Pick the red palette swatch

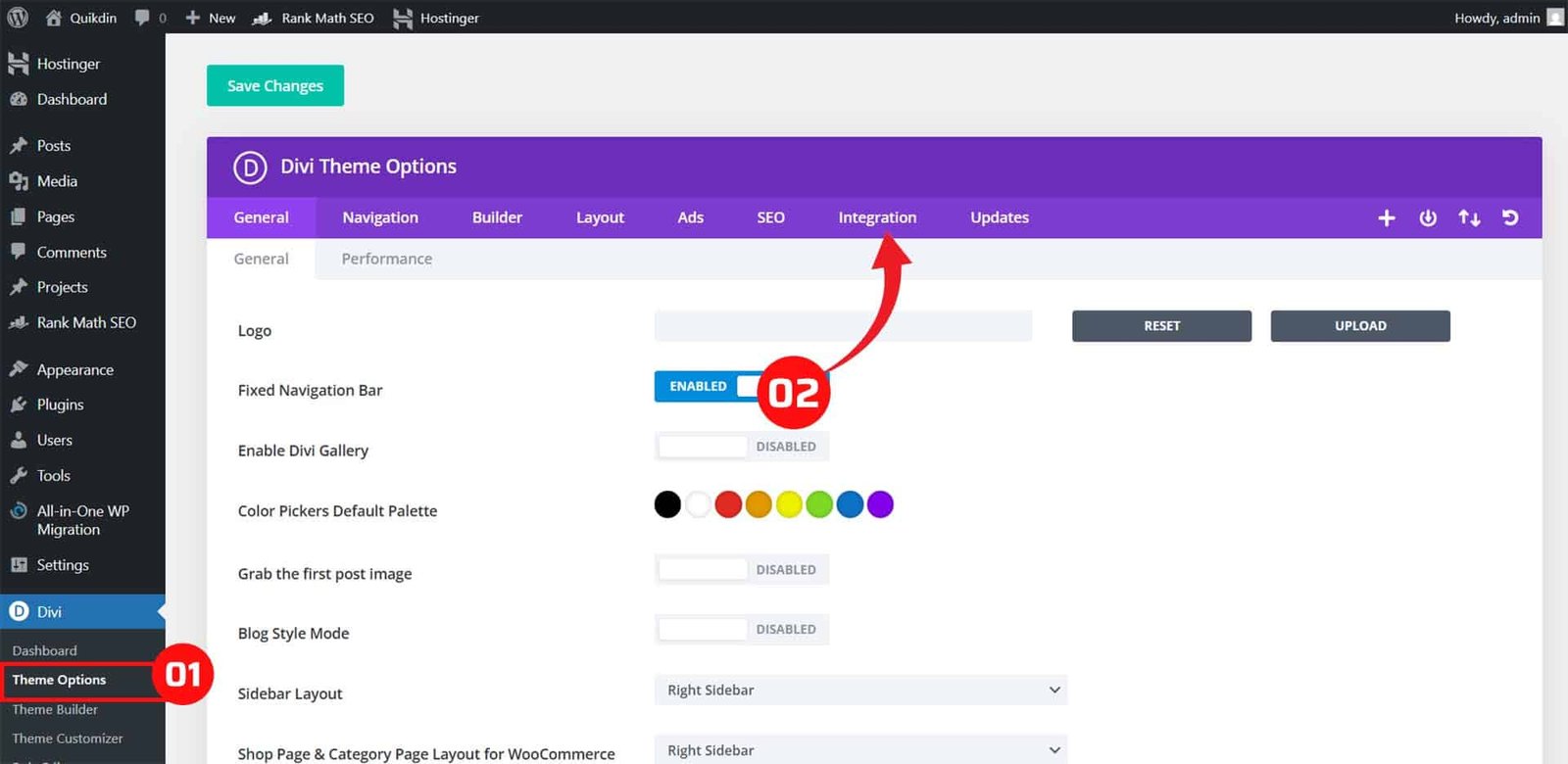pos(728,504)
